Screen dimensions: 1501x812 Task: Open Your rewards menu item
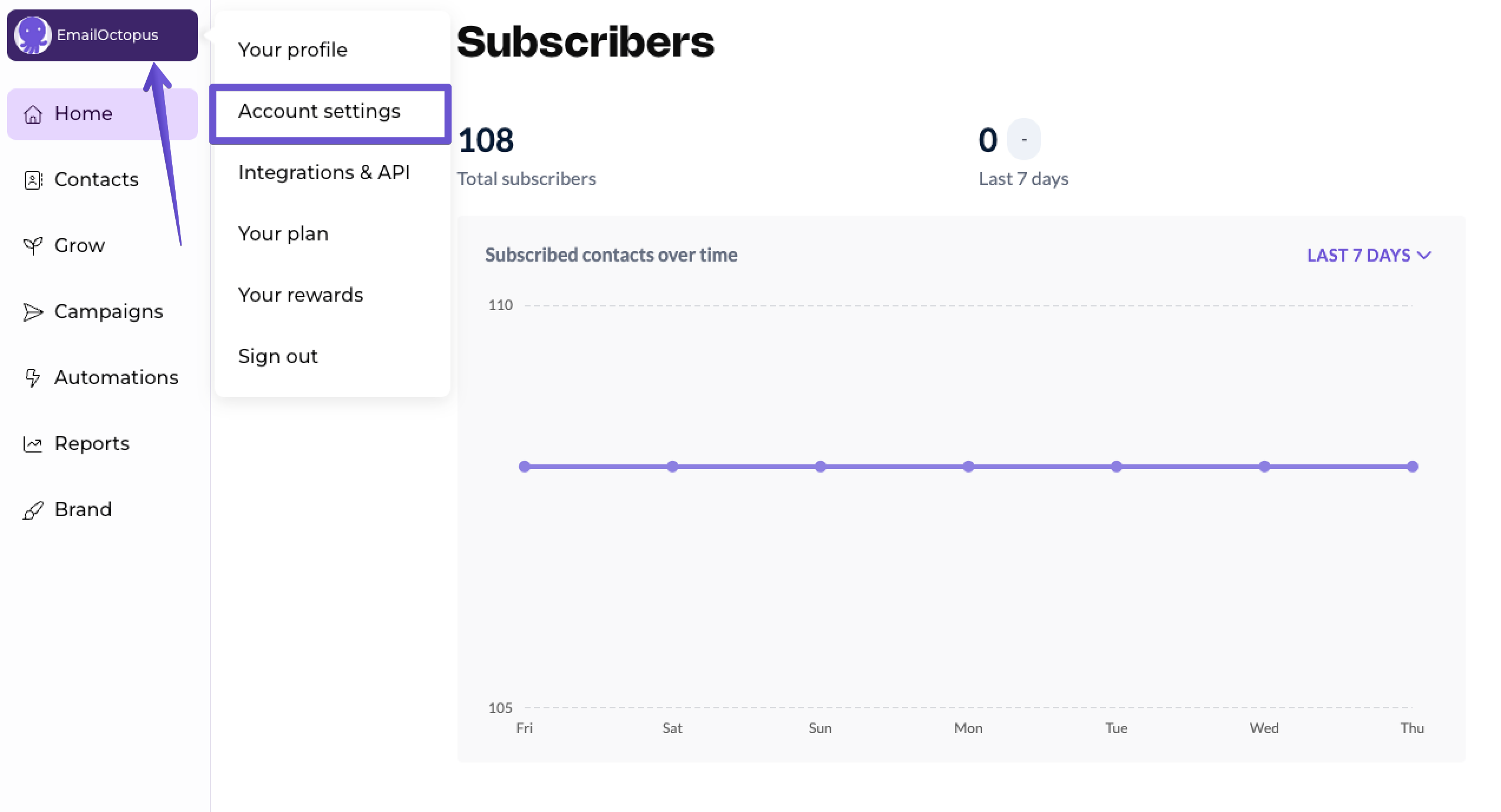[301, 295]
